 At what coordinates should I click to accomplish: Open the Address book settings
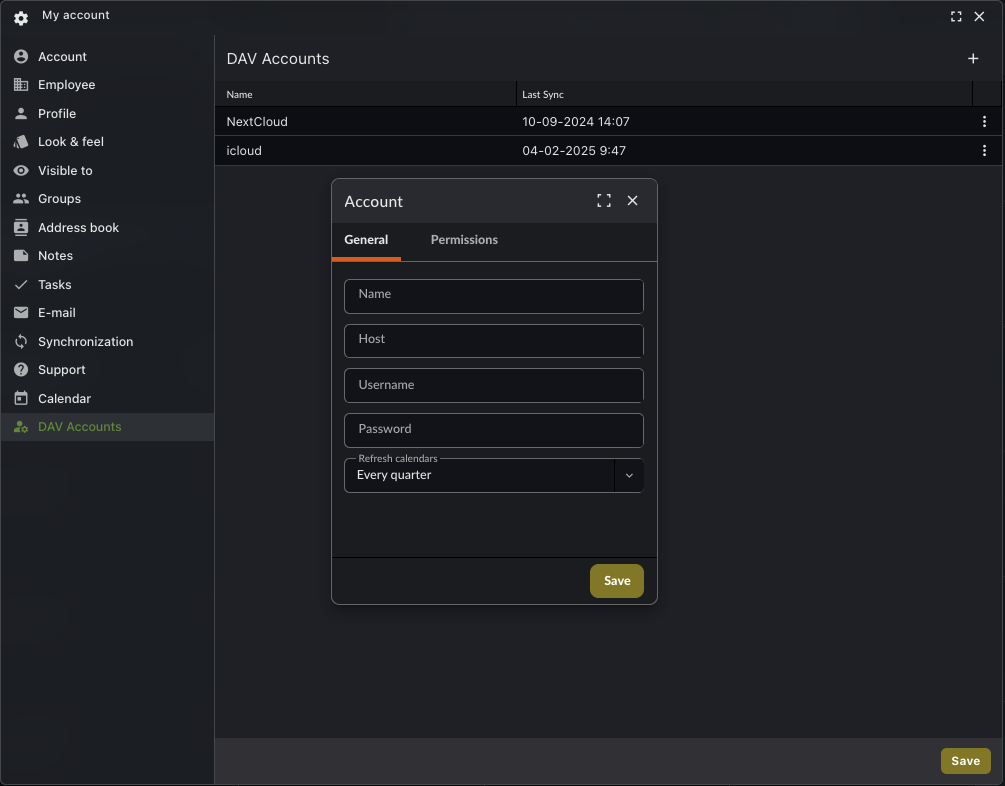[x=107, y=228]
